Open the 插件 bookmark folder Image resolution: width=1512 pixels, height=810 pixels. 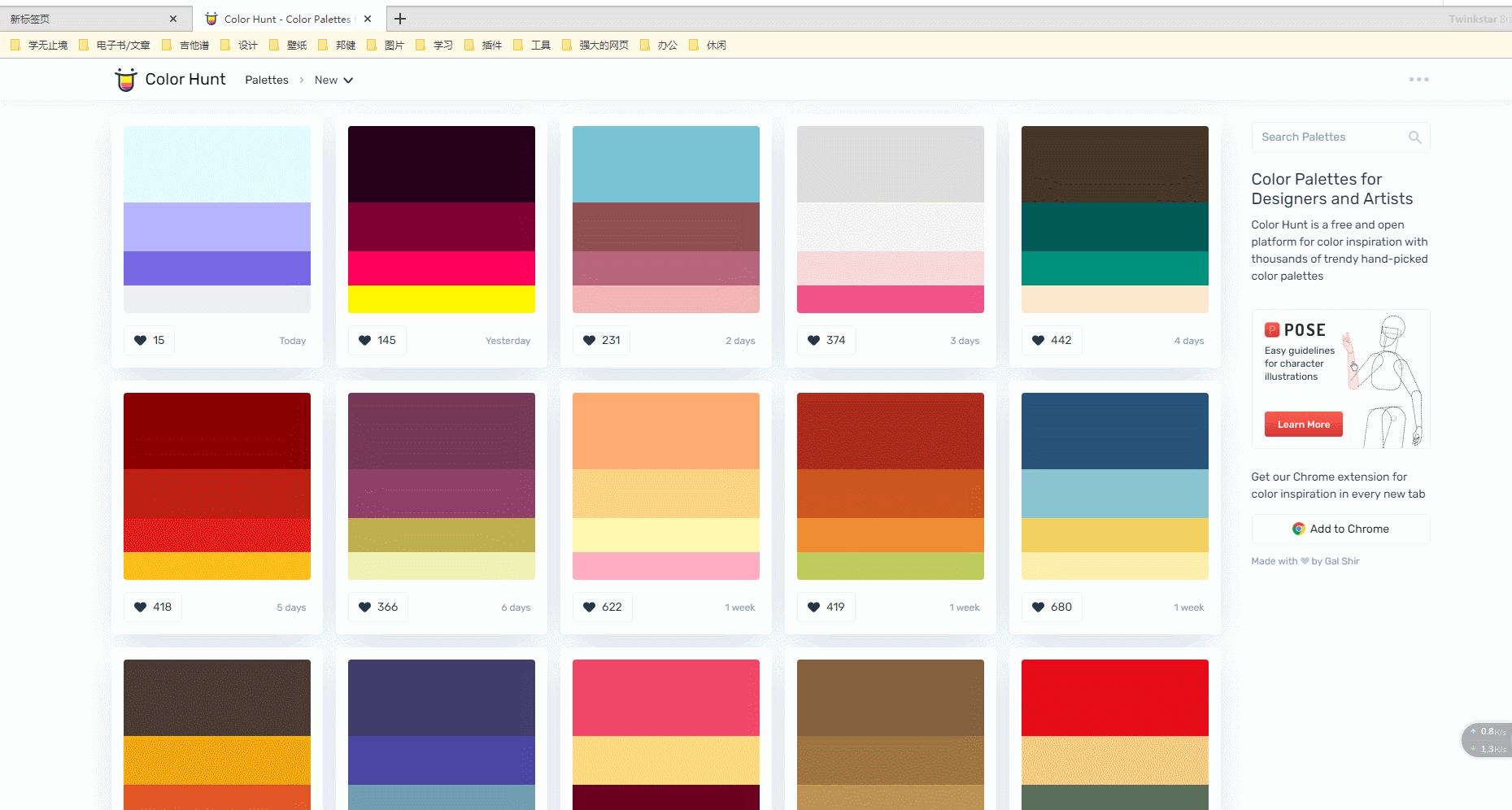pos(484,45)
